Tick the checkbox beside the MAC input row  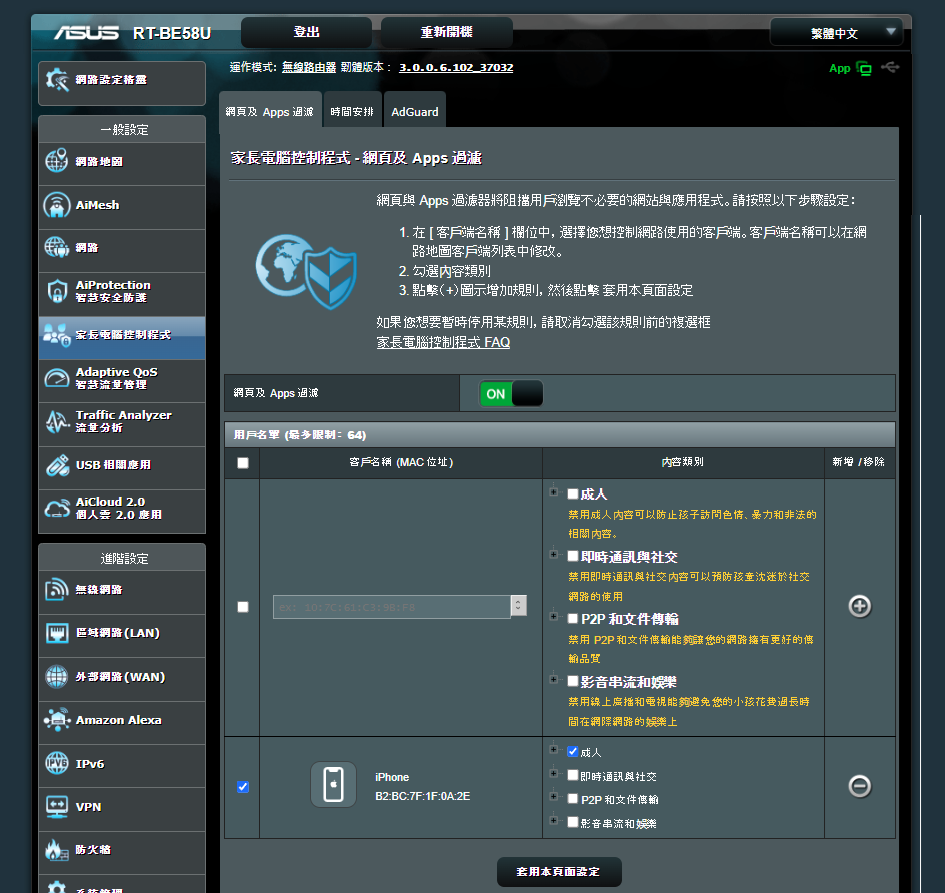tap(243, 607)
